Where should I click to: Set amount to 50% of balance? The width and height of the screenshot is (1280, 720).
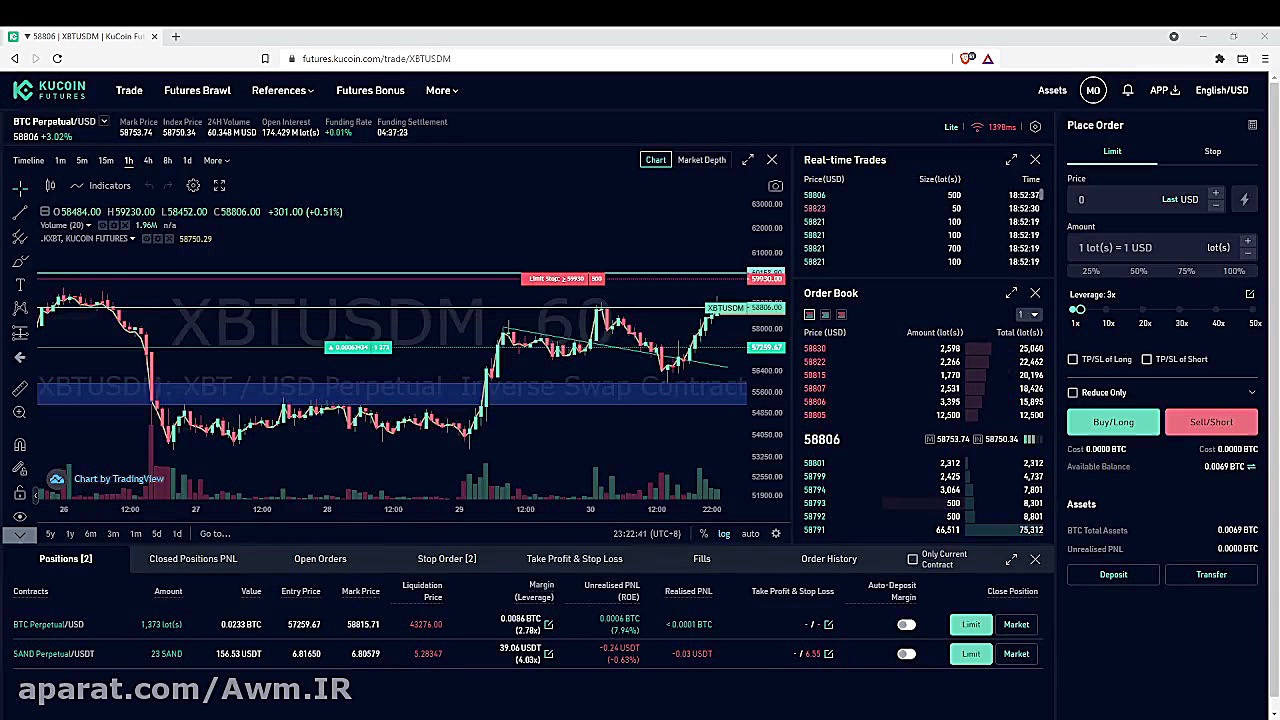[x=1138, y=271]
